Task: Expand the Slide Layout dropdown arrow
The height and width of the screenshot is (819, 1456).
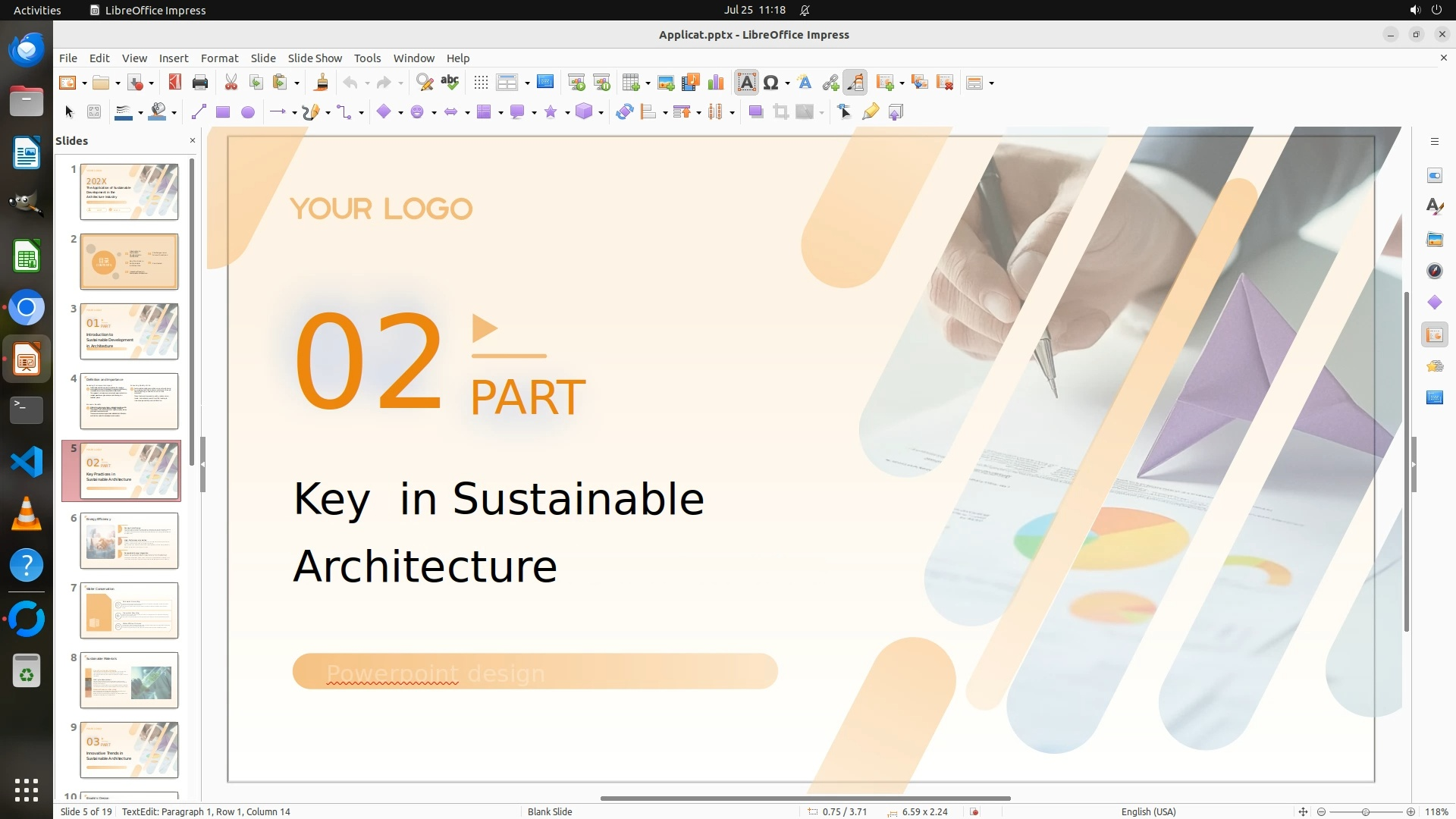Action: pos(992,83)
